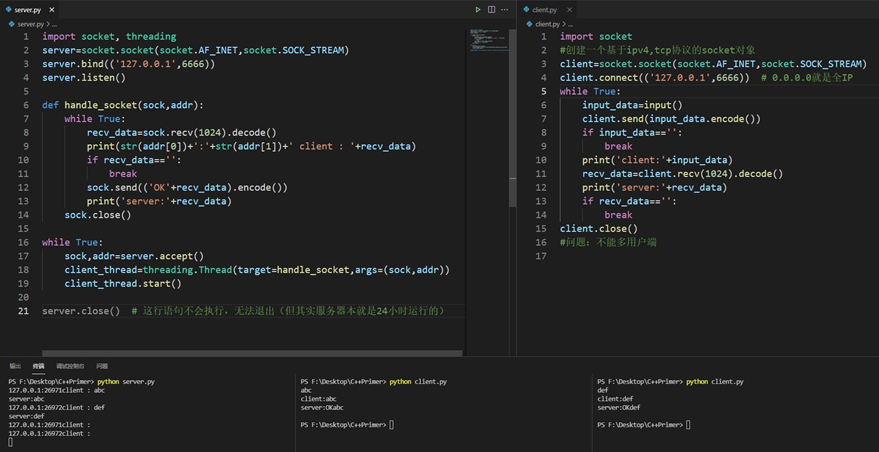Click the 'print('server:'+recv_data)' line in server.py

click(x=159, y=201)
